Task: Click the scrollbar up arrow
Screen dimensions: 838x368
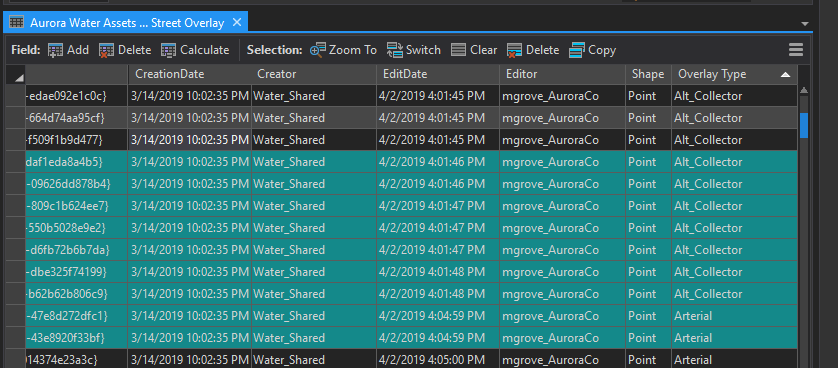Action: click(x=804, y=91)
